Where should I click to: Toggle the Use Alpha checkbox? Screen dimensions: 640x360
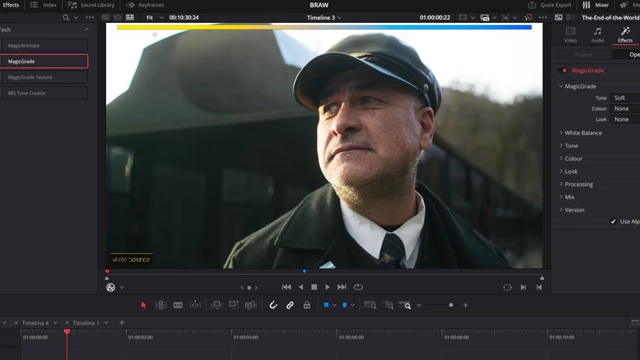pos(613,221)
